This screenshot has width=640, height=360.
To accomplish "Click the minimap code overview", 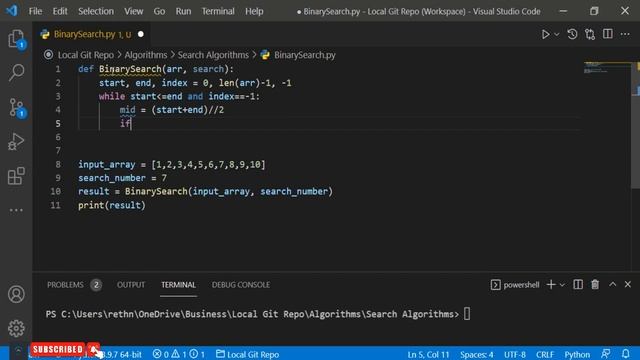I will coord(607,68).
